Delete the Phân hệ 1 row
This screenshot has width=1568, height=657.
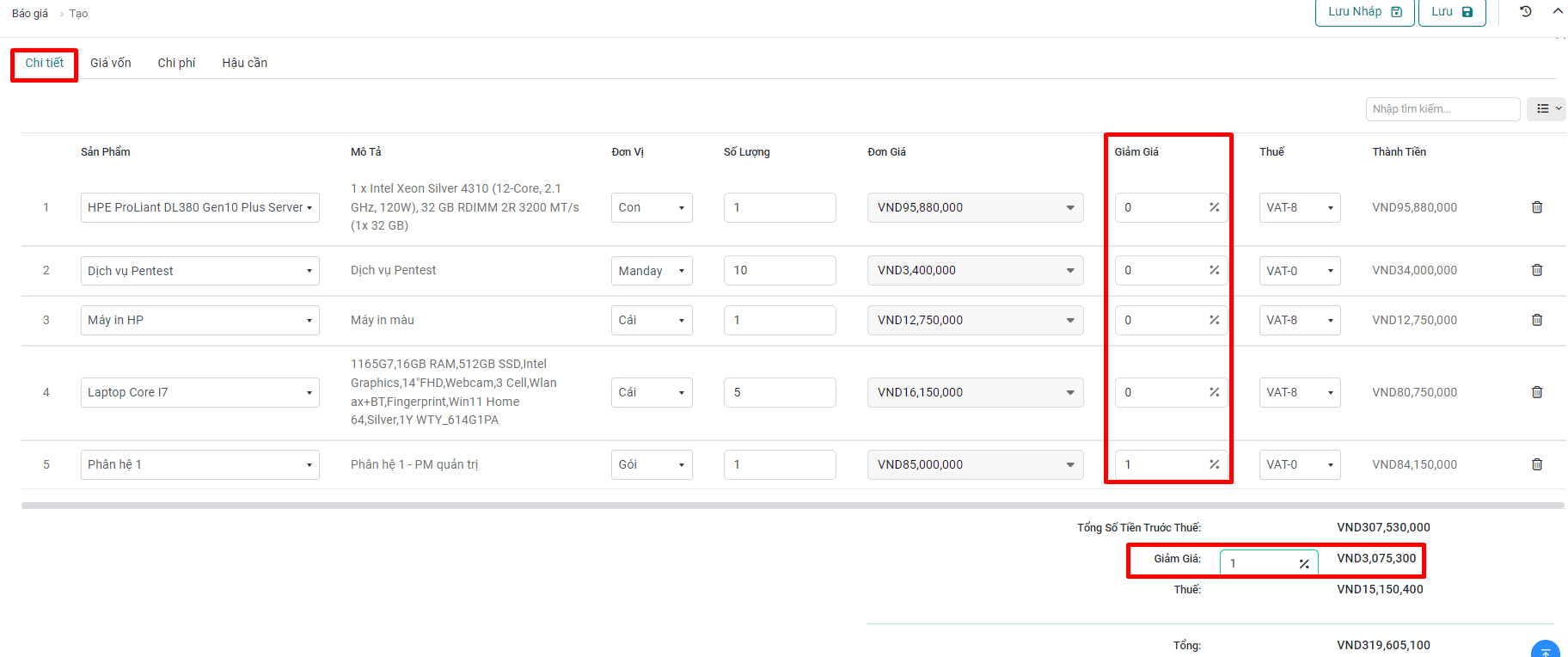tap(1537, 464)
